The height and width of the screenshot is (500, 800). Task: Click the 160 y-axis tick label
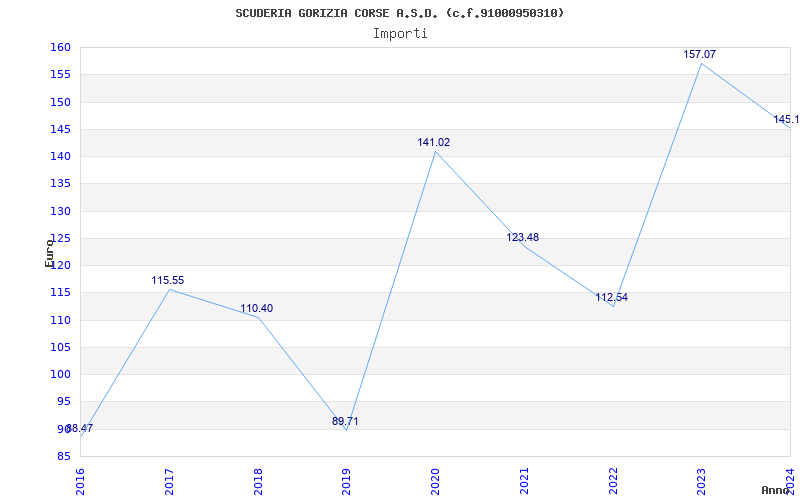pos(60,47)
